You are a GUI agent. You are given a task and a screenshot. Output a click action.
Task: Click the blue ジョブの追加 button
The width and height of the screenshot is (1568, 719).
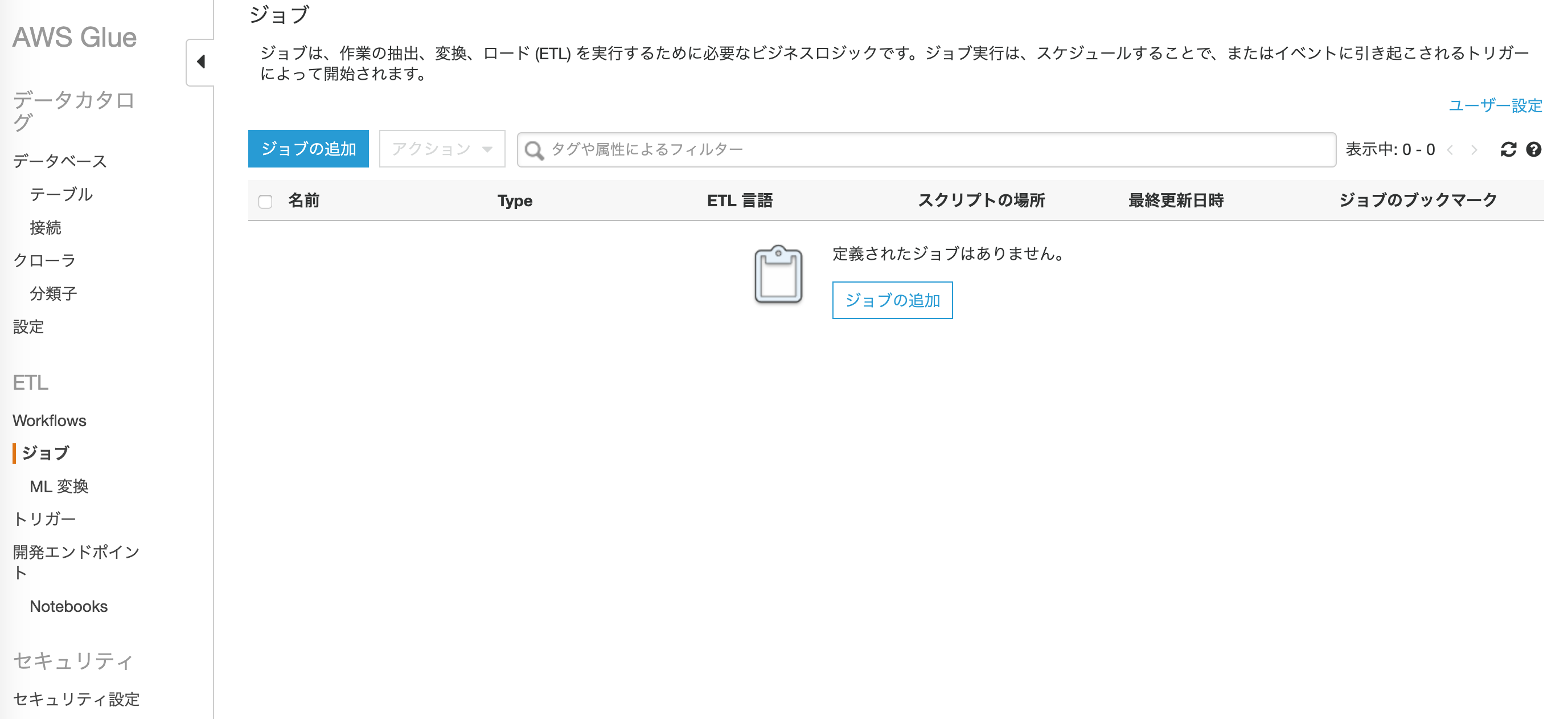tap(308, 149)
